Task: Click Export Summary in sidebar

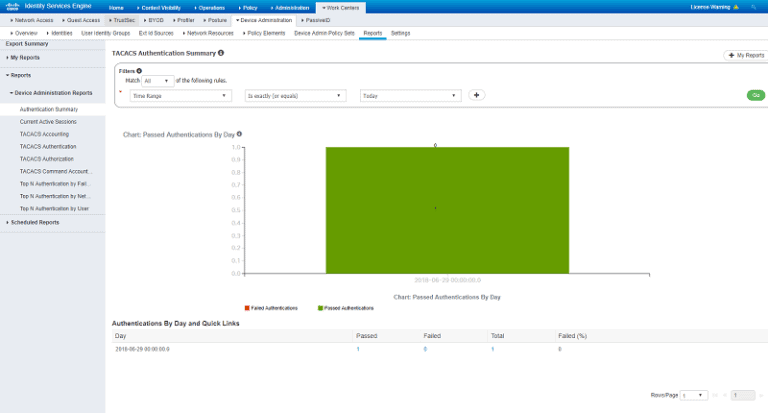Action: [x=27, y=44]
